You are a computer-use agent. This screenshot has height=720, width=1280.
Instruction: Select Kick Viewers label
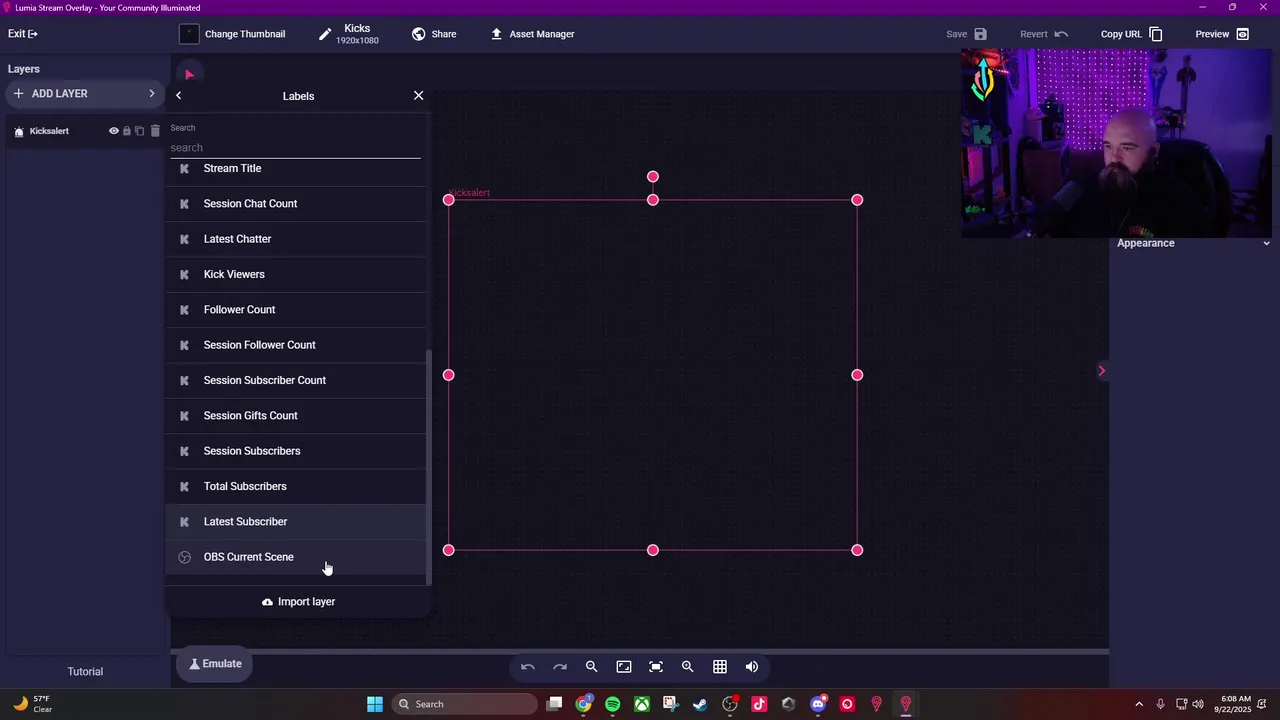(297, 274)
